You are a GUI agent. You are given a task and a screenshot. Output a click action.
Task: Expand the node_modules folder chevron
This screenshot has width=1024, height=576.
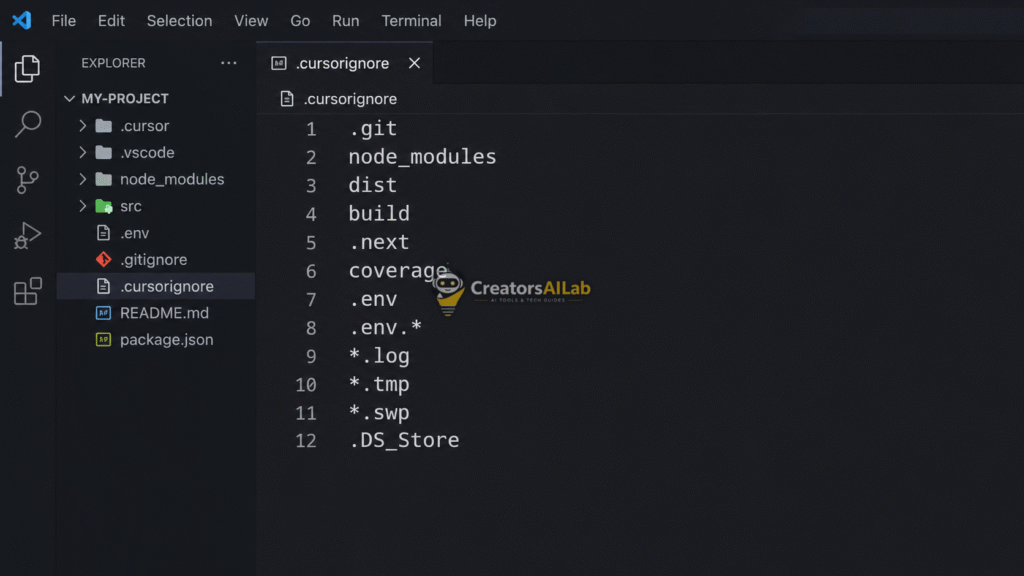click(82, 179)
